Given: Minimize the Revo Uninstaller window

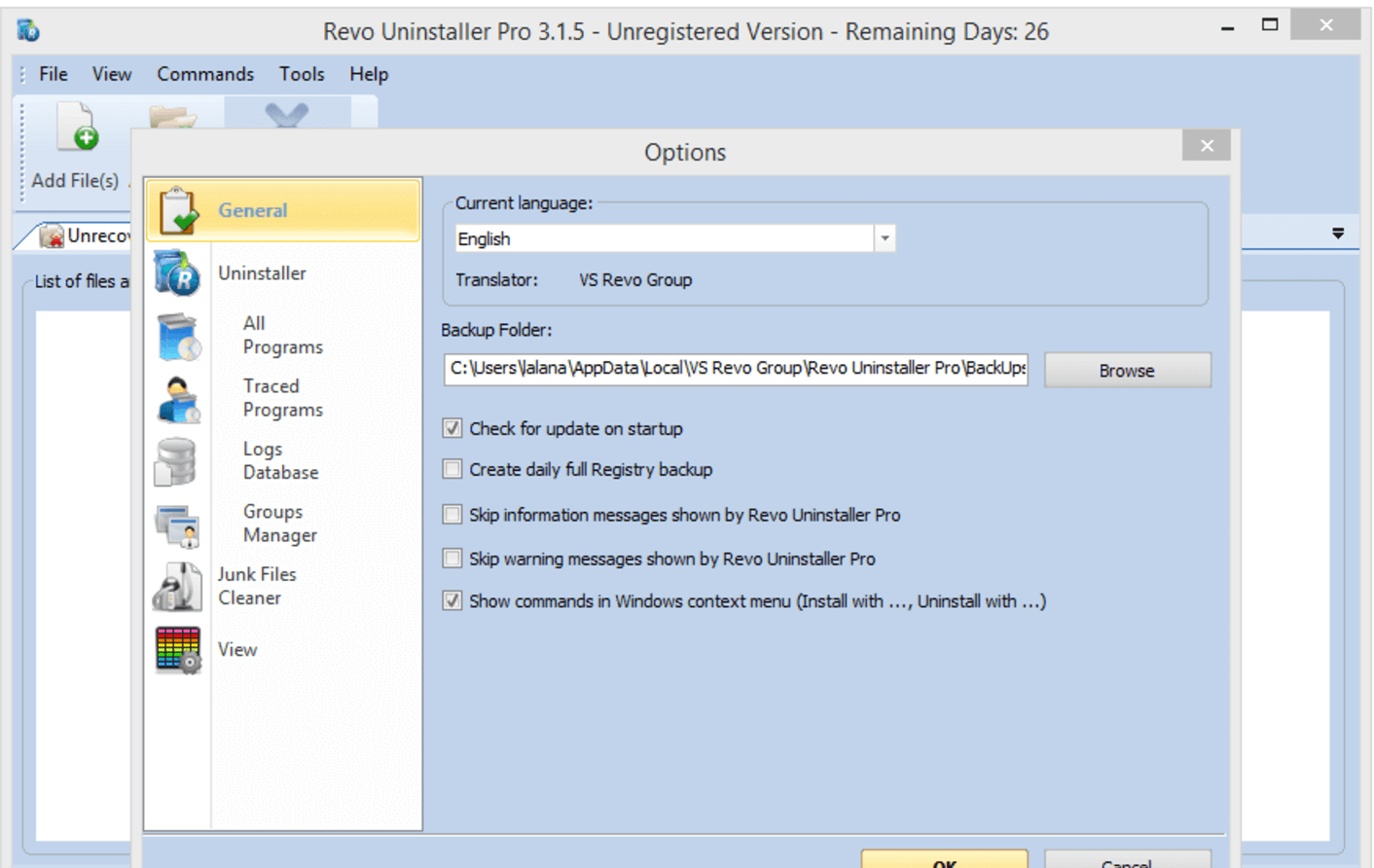Looking at the screenshot, I should click(1228, 26).
